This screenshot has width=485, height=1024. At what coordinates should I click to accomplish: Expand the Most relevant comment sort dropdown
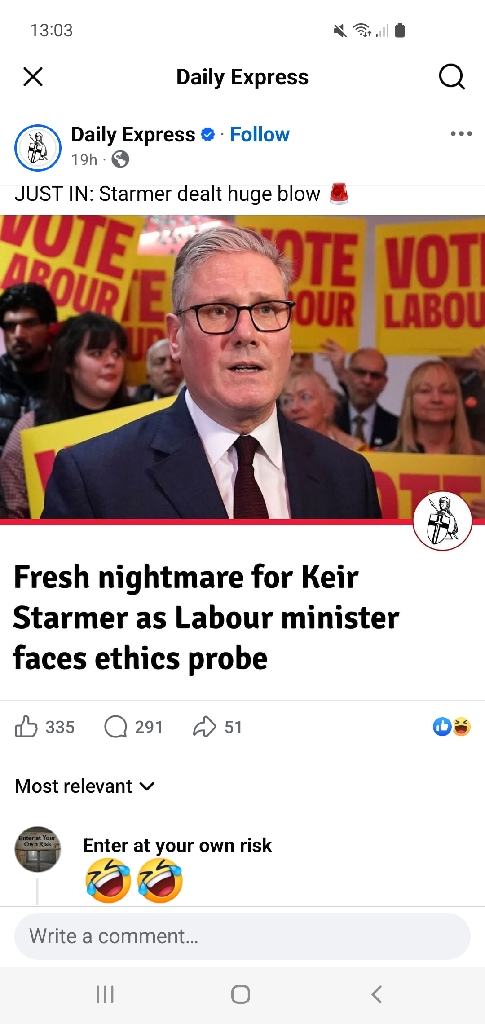coord(85,786)
